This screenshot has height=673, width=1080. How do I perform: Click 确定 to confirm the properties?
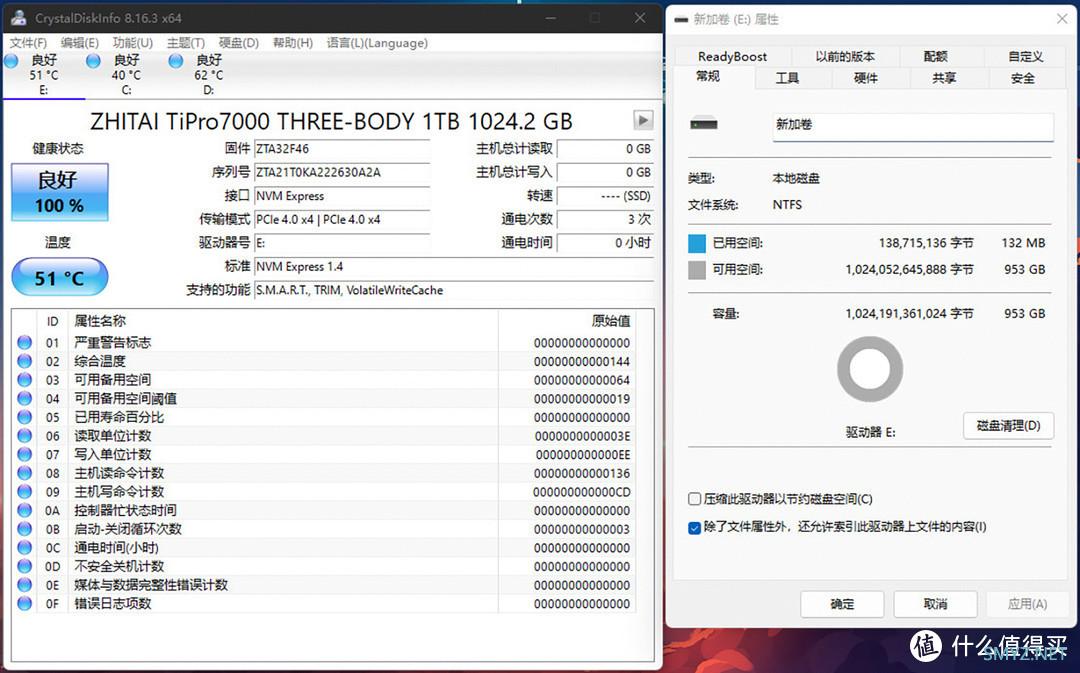coord(841,604)
